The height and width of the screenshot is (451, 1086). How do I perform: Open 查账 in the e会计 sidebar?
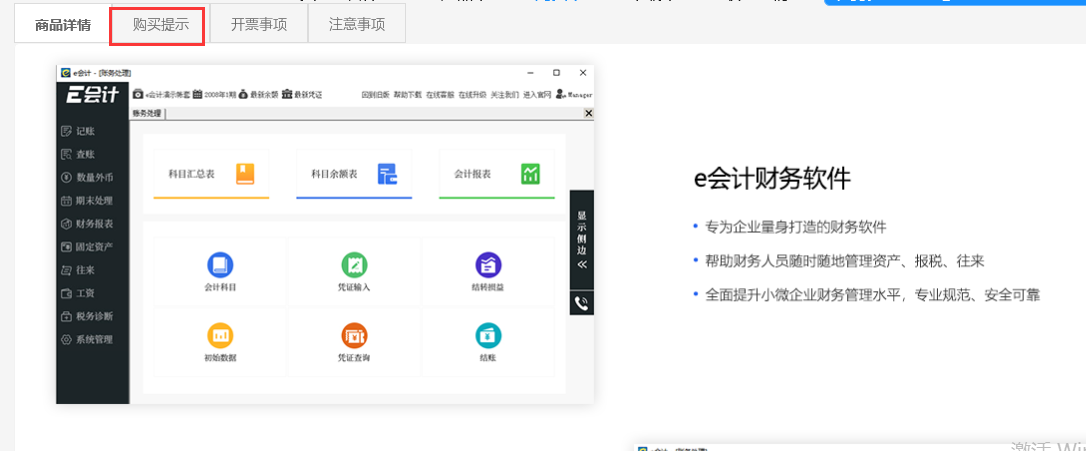[x=78, y=154]
